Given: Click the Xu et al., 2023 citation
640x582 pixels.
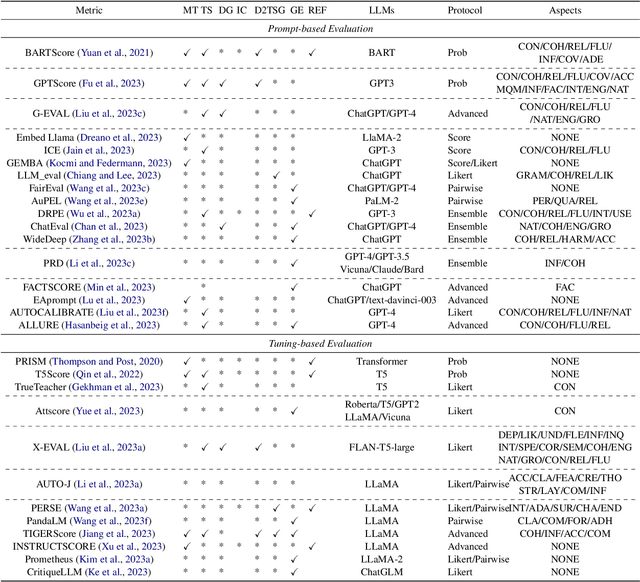Looking at the screenshot, I should 131,546.
